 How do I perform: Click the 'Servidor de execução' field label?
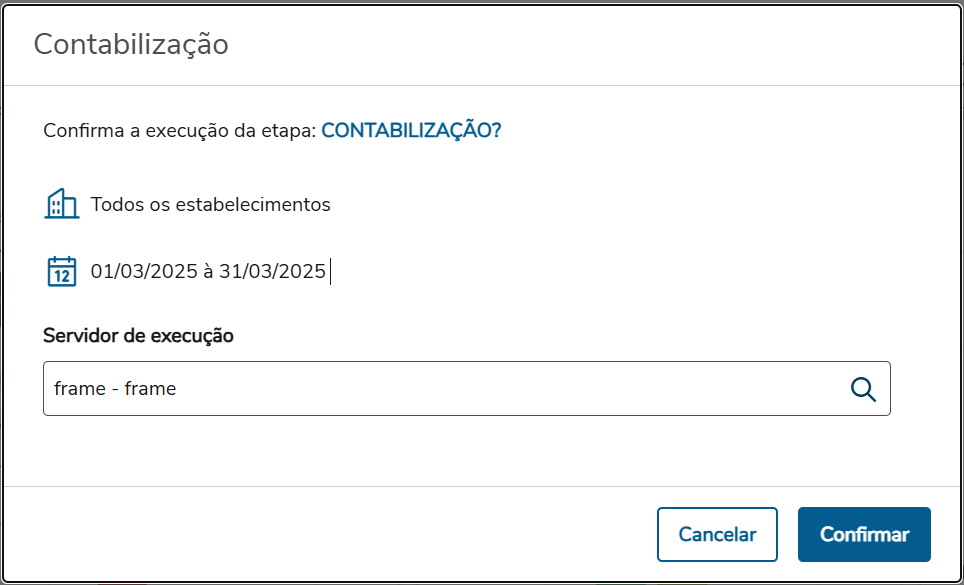[x=138, y=336]
